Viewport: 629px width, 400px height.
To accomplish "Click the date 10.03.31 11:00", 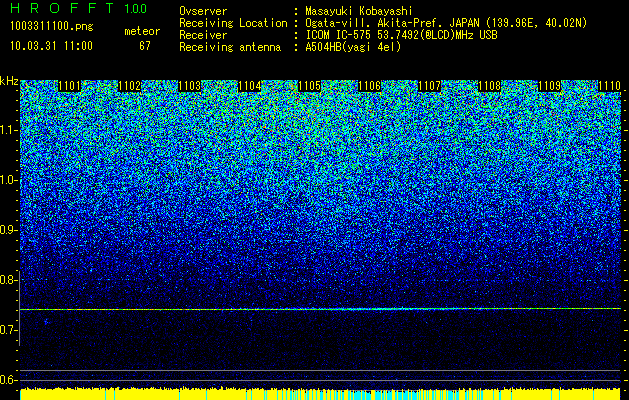I will (x=52, y=46).
